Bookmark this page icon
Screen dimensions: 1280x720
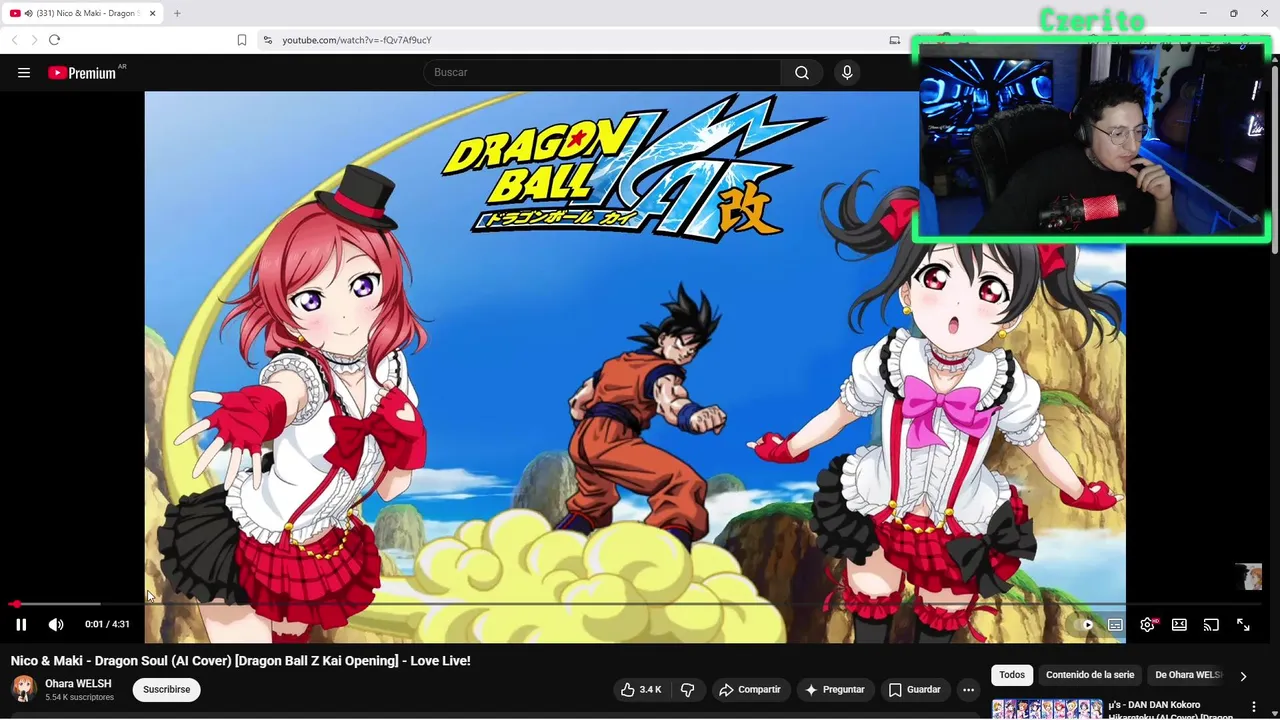point(242,40)
